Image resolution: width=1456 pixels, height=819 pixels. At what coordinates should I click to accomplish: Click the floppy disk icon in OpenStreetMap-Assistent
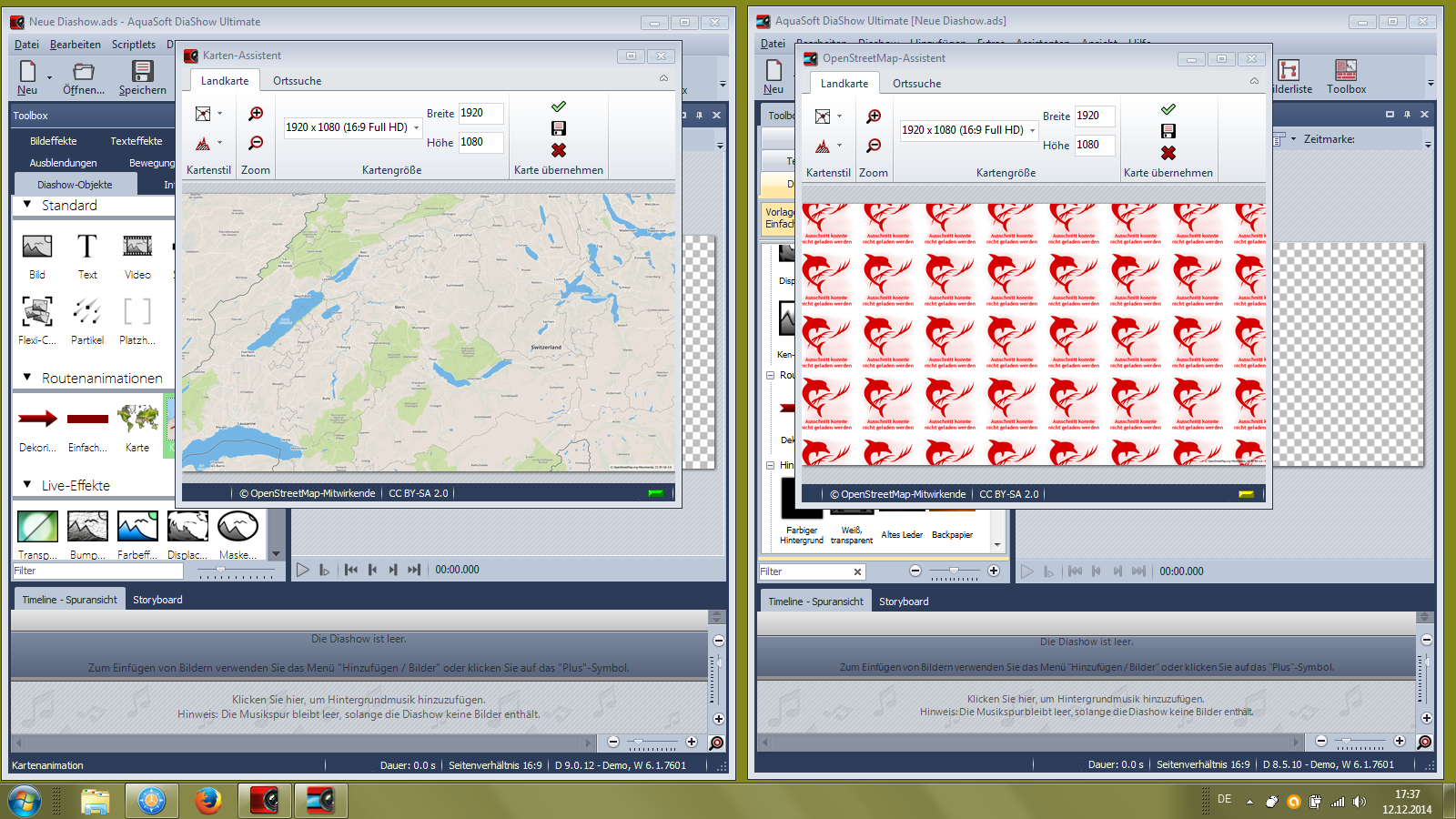tap(1168, 131)
